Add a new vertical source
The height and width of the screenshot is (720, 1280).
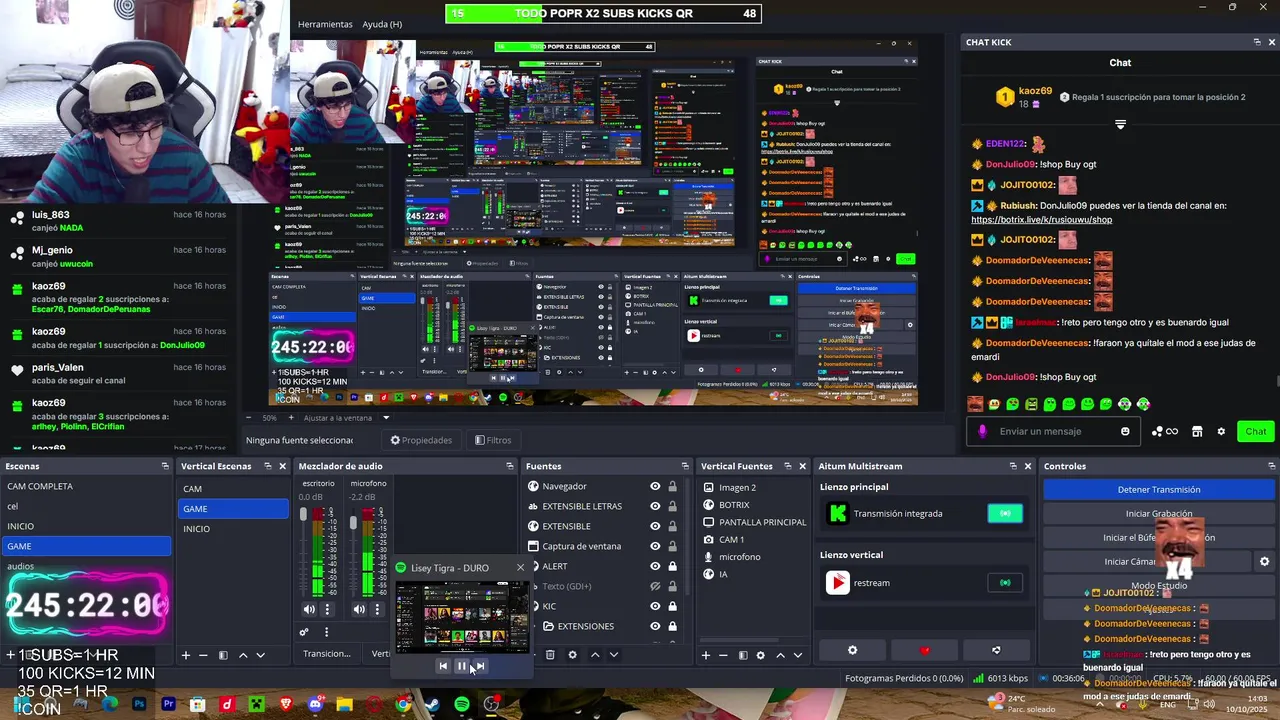pyautogui.click(x=705, y=655)
